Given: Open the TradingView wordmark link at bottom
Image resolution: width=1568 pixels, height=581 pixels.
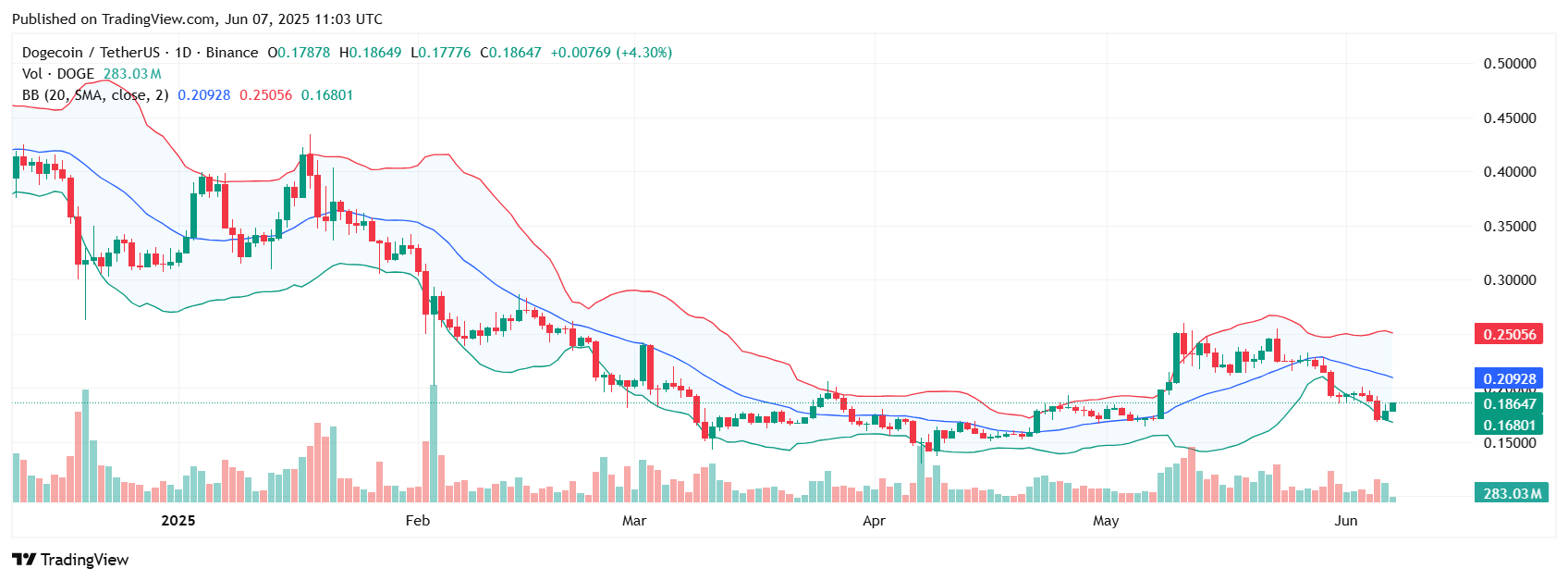Looking at the screenshot, I should [84, 560].
